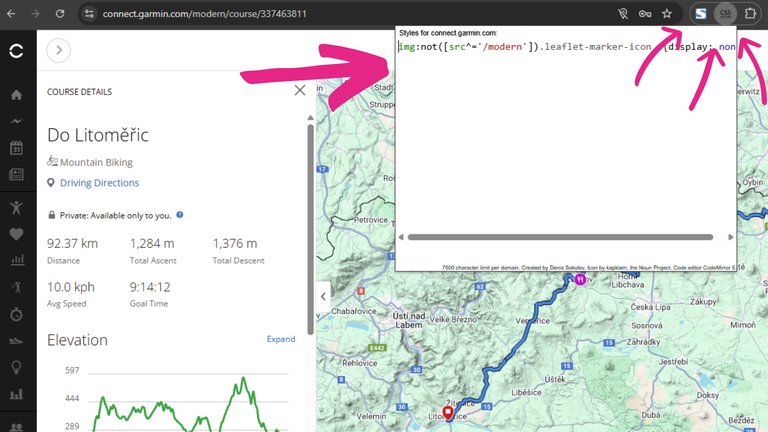The height and width of the screenshot is (432, 768).
Task: Collapse the side panel with map-edge arrow
Action: [x=323, y=296]
